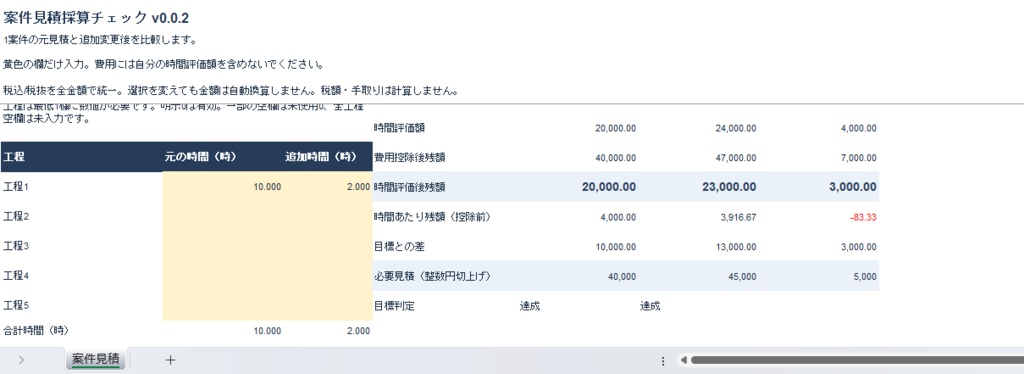Click the 目標判定 label

point(394,305)
